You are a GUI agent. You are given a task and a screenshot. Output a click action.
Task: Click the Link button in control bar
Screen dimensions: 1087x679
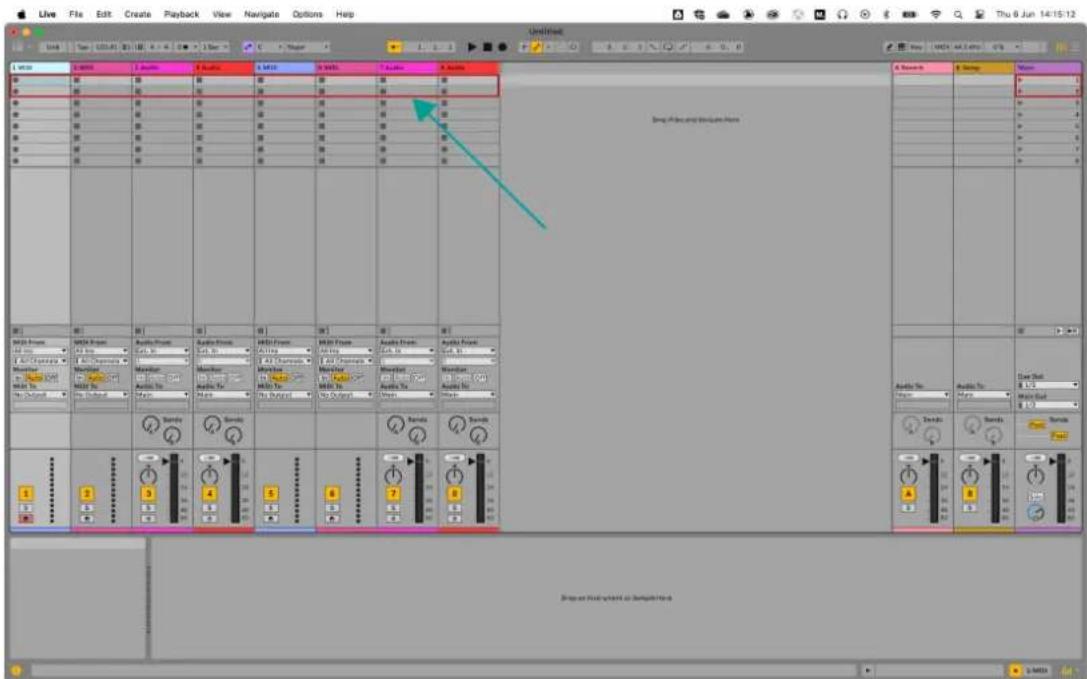tap(53, 46)
